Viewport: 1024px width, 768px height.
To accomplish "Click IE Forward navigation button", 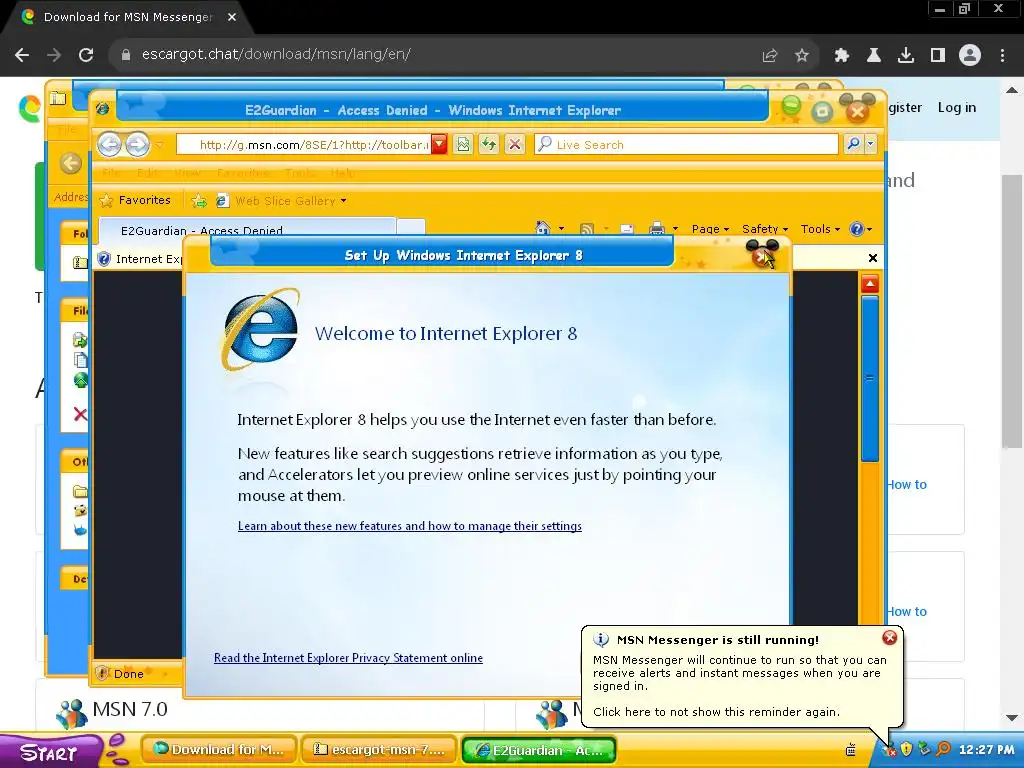I will point(137,144).
